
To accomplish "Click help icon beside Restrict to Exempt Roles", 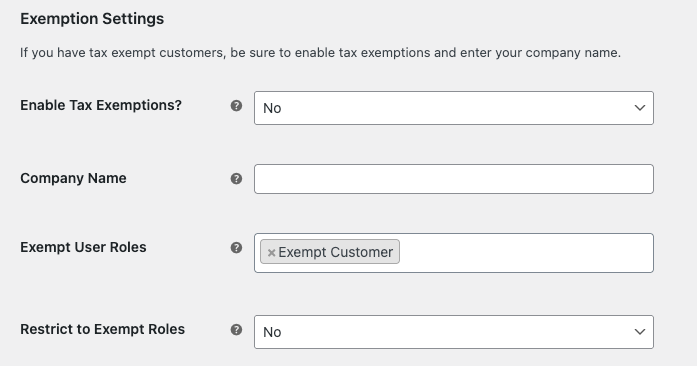I will (x=236, y=330).
